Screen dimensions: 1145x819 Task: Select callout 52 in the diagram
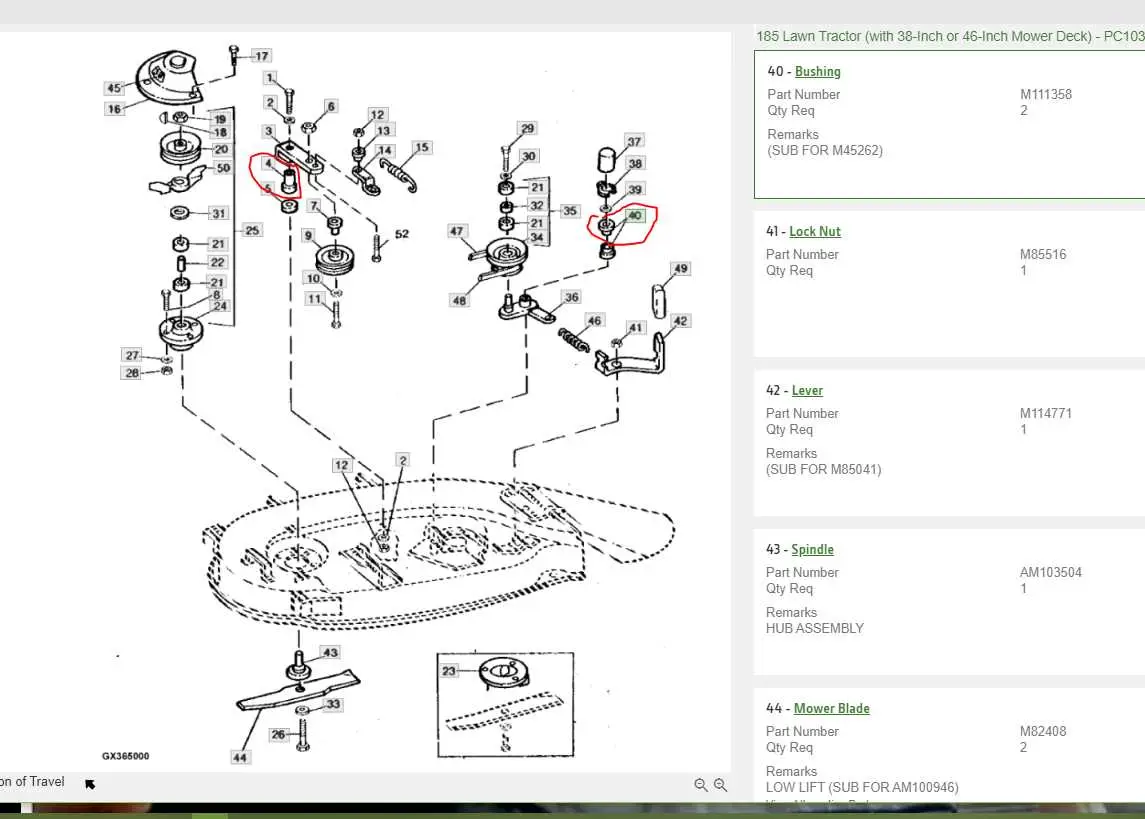coord(402,234)
